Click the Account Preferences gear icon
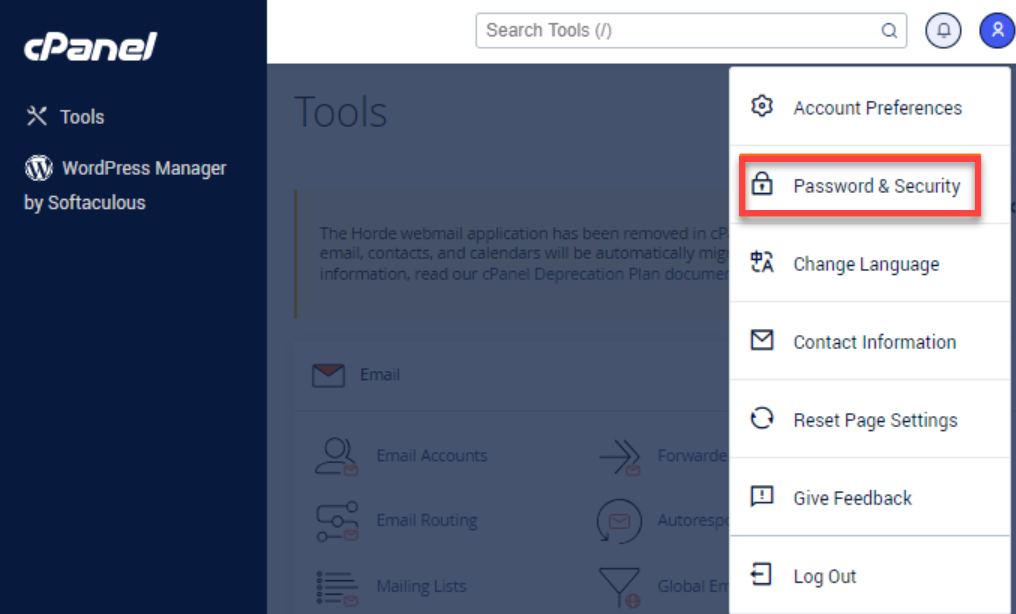 [x=762, y=106]
